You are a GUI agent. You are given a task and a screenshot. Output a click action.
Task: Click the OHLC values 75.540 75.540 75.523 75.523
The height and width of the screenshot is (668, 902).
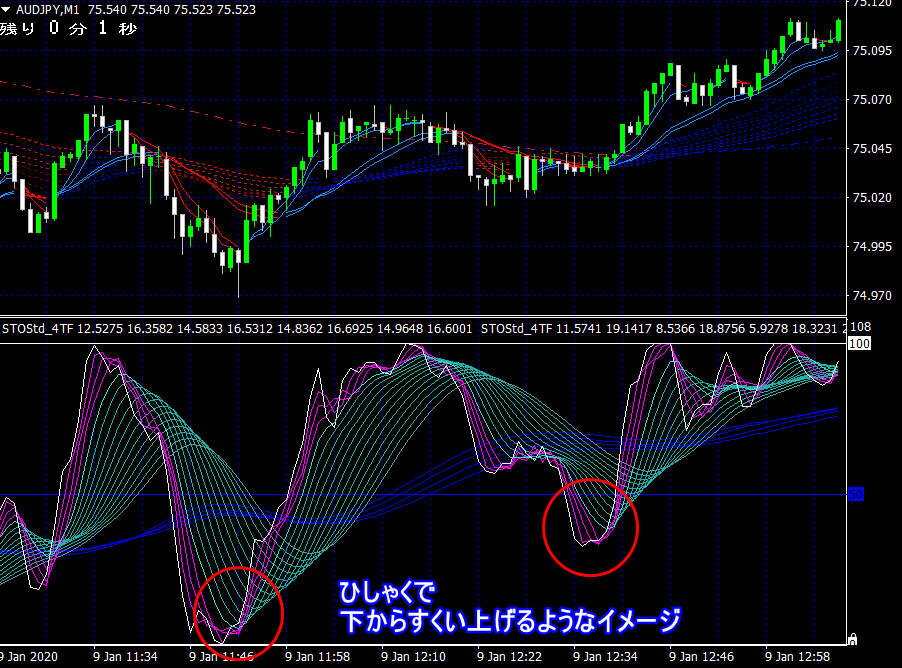click(171, 10)
